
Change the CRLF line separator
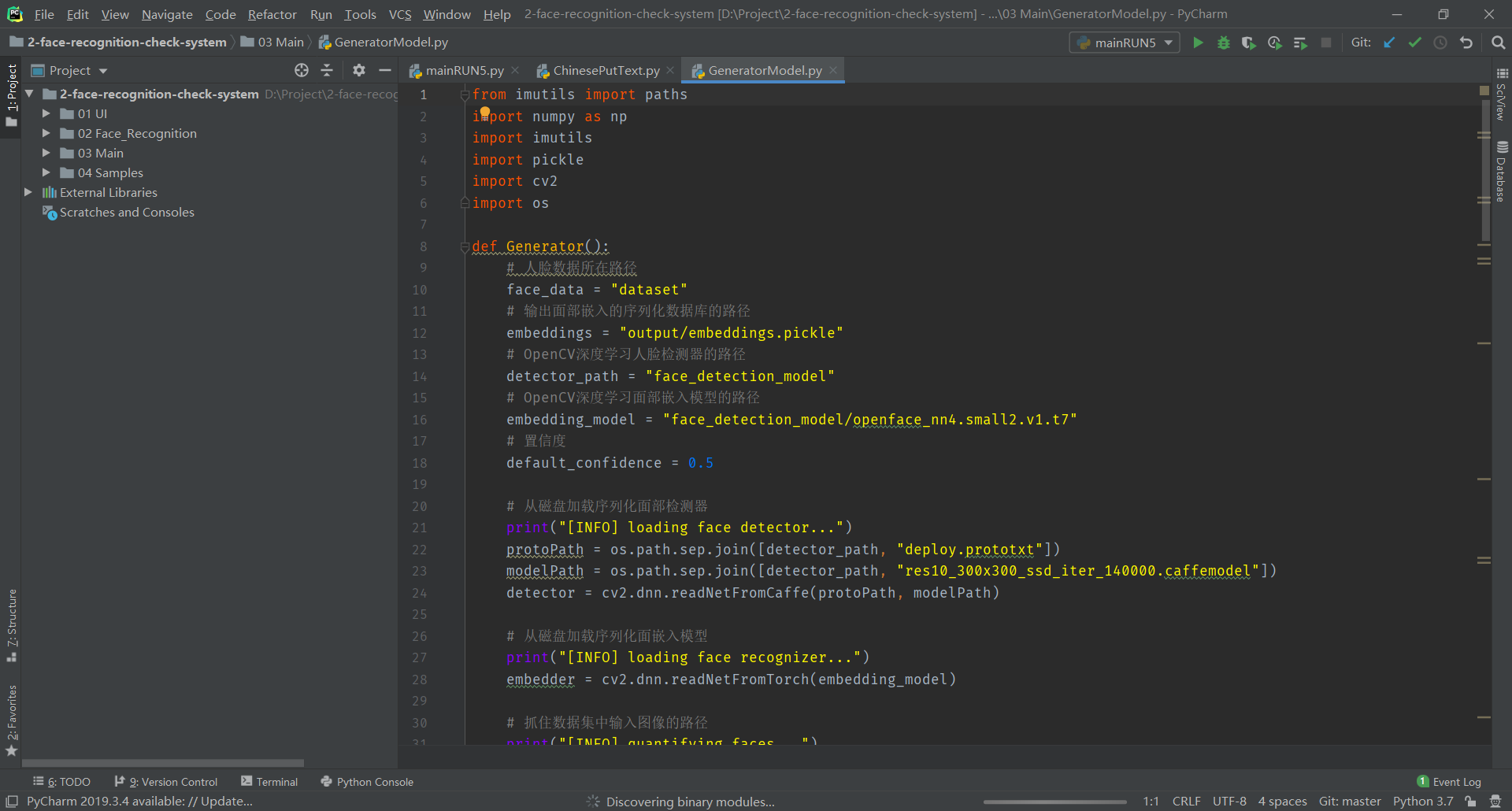(x=1186, y=802)
